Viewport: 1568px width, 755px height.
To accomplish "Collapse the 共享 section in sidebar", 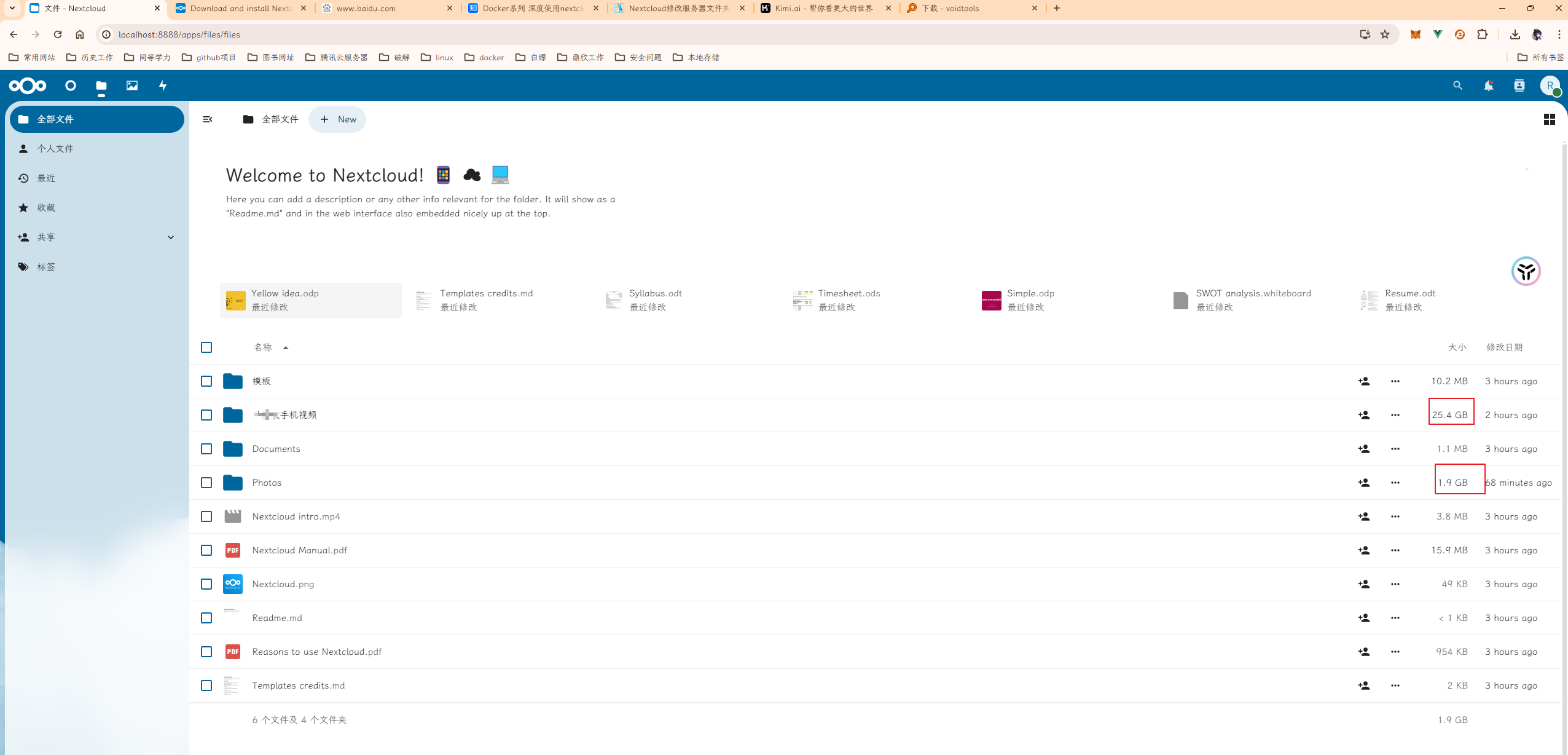I will [x=170, y=237].
